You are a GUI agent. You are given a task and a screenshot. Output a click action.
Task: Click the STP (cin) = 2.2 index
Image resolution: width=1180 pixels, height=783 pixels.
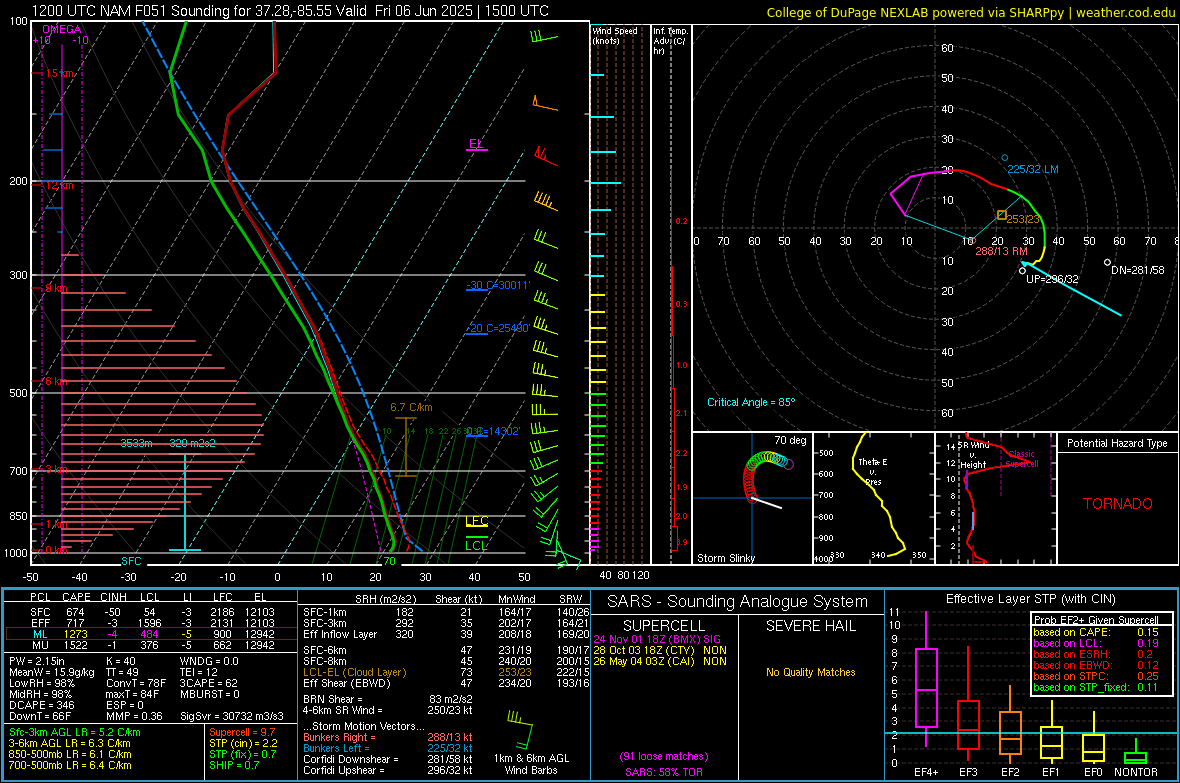243,743
